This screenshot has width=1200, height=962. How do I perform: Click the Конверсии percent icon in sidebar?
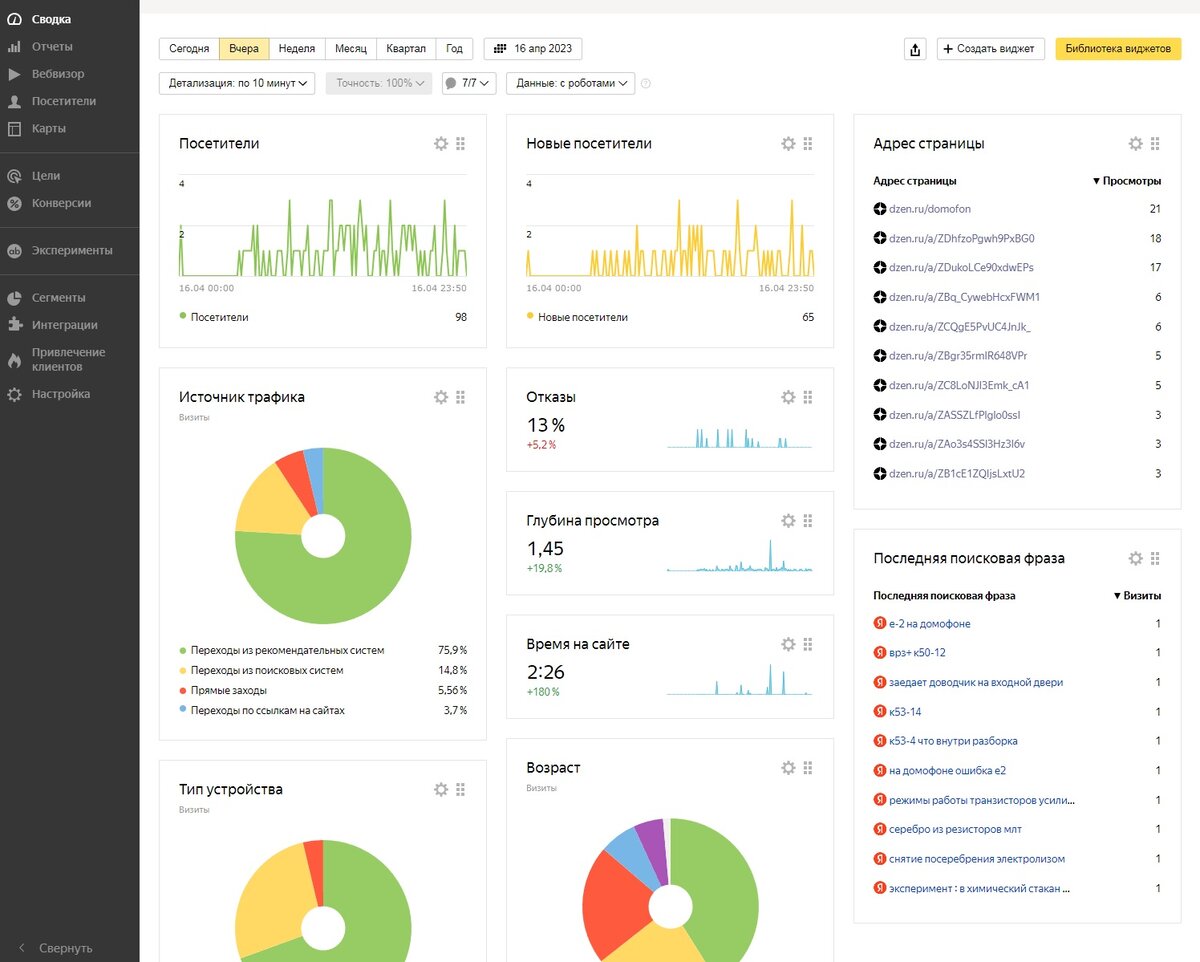point(14,203)
